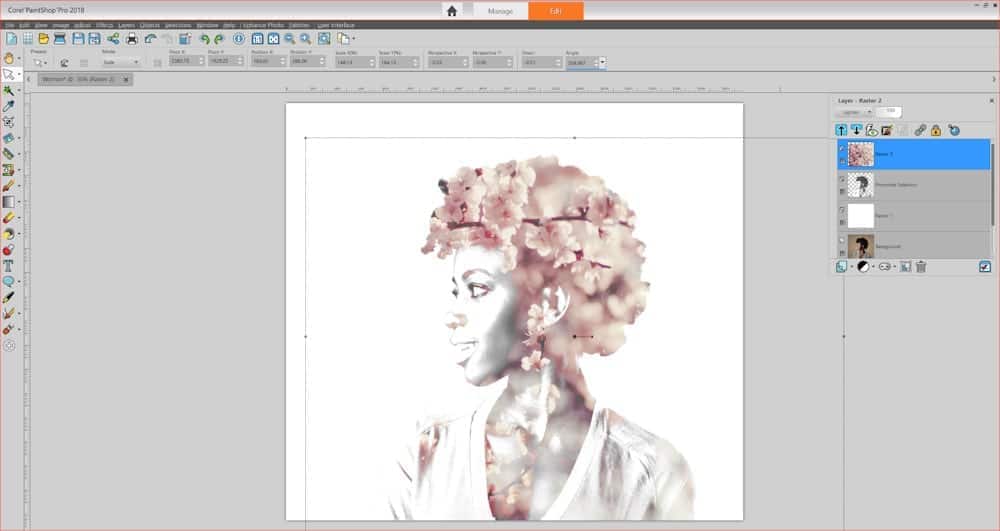This screenshot has height=531, width=1000.
Task: Click the Home icon button
Action: [x=452, y=11]
